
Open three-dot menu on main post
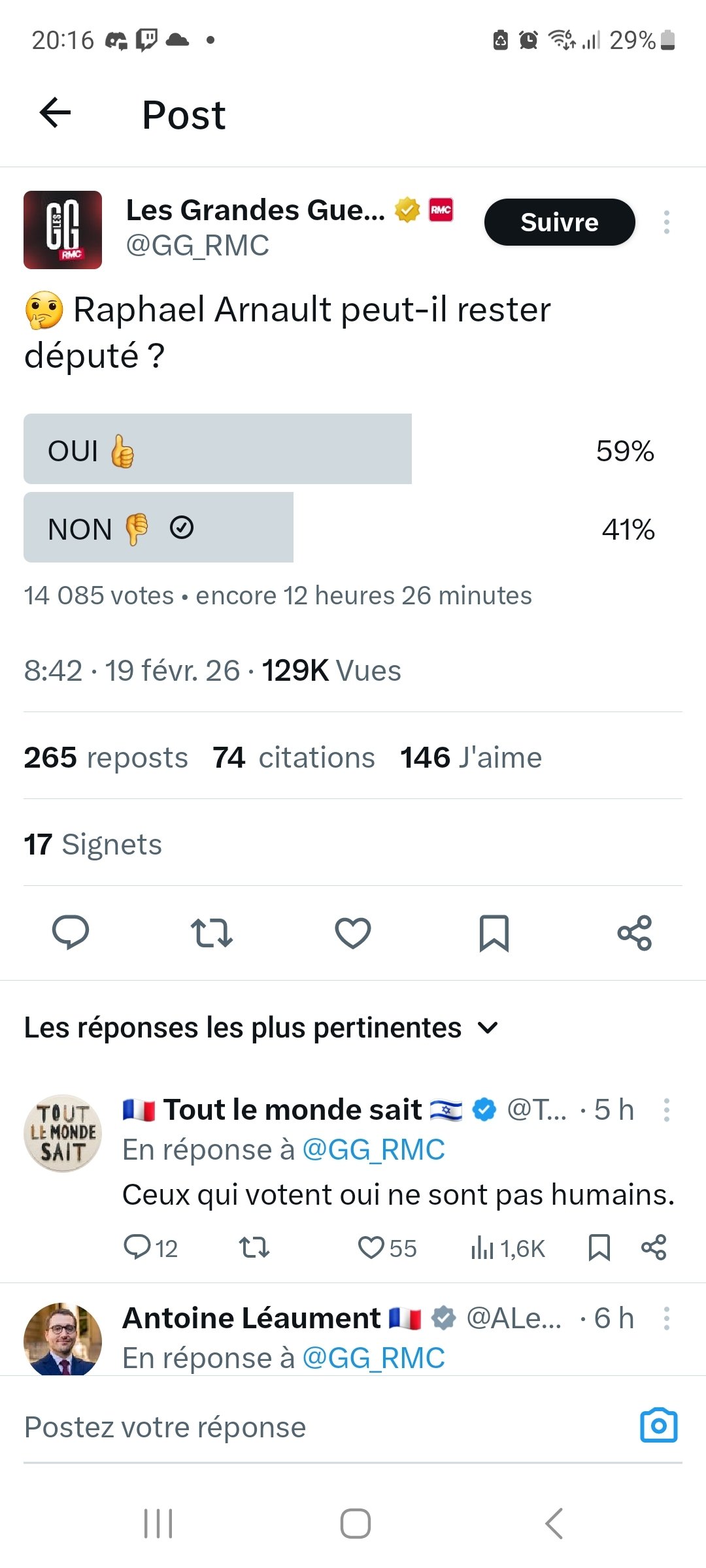pyautogui.click(x=666, y=222)
